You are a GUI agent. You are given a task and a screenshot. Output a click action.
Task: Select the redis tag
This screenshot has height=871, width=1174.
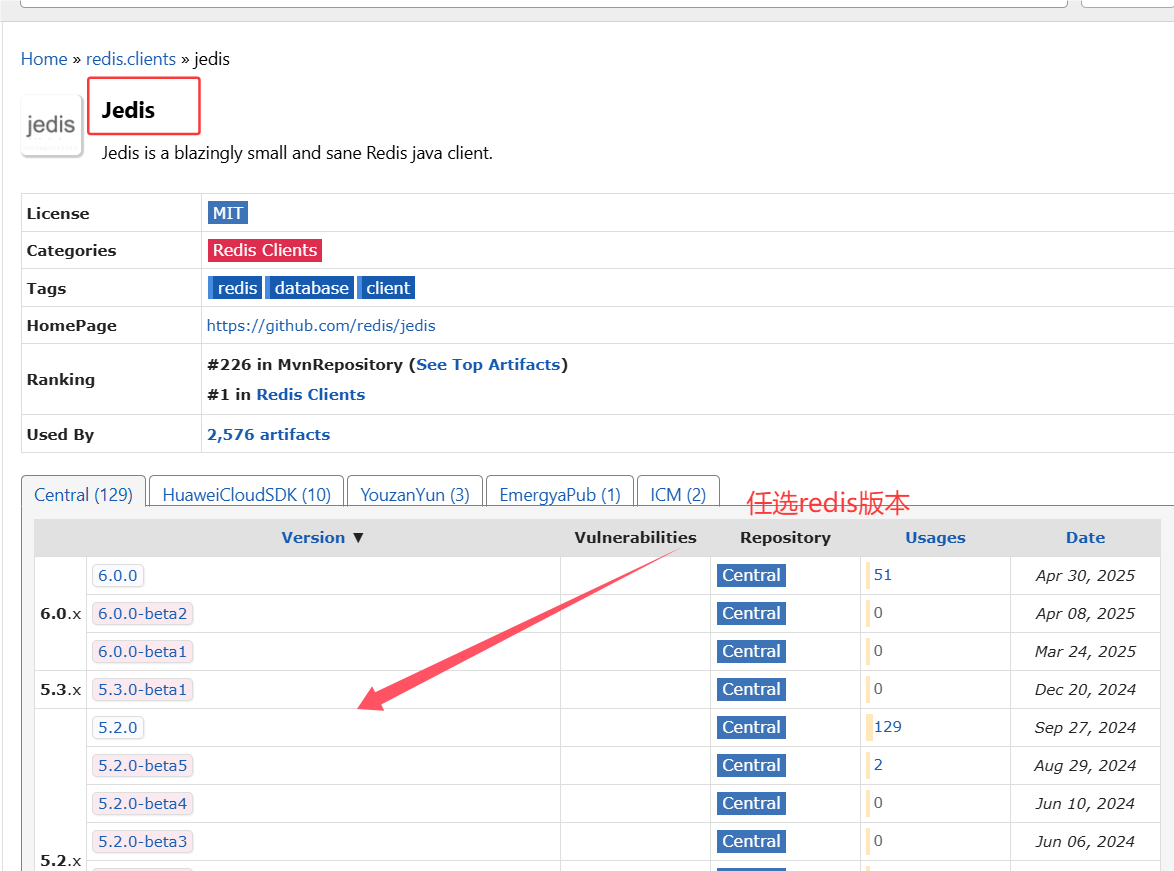[x=236, y=288]
